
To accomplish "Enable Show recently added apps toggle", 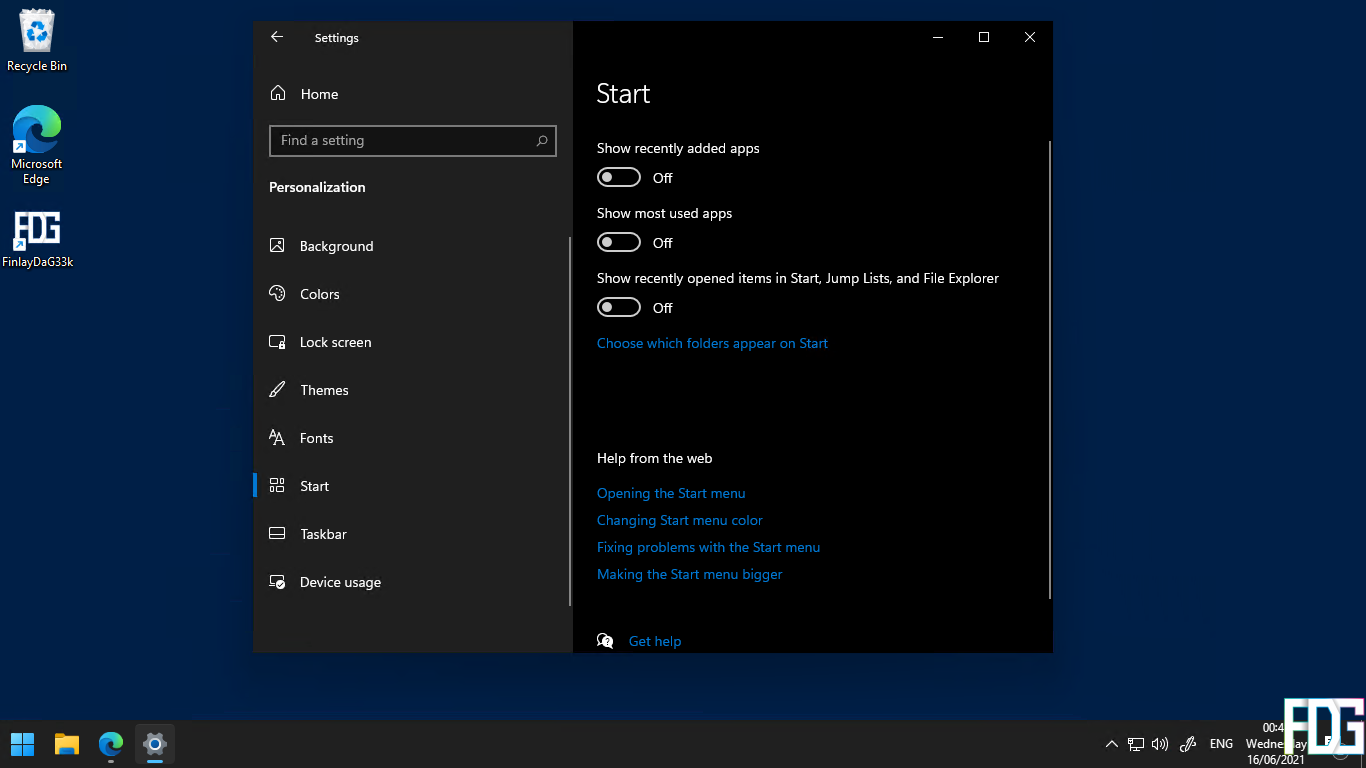I will pyautogui.click(x=619, y=178).
